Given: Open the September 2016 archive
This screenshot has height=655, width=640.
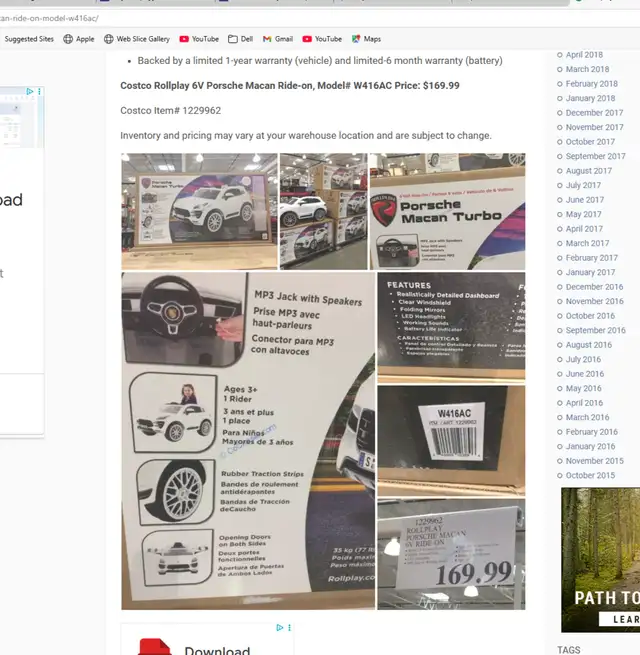Looking at the screenshot, I should tap(595, 330).
